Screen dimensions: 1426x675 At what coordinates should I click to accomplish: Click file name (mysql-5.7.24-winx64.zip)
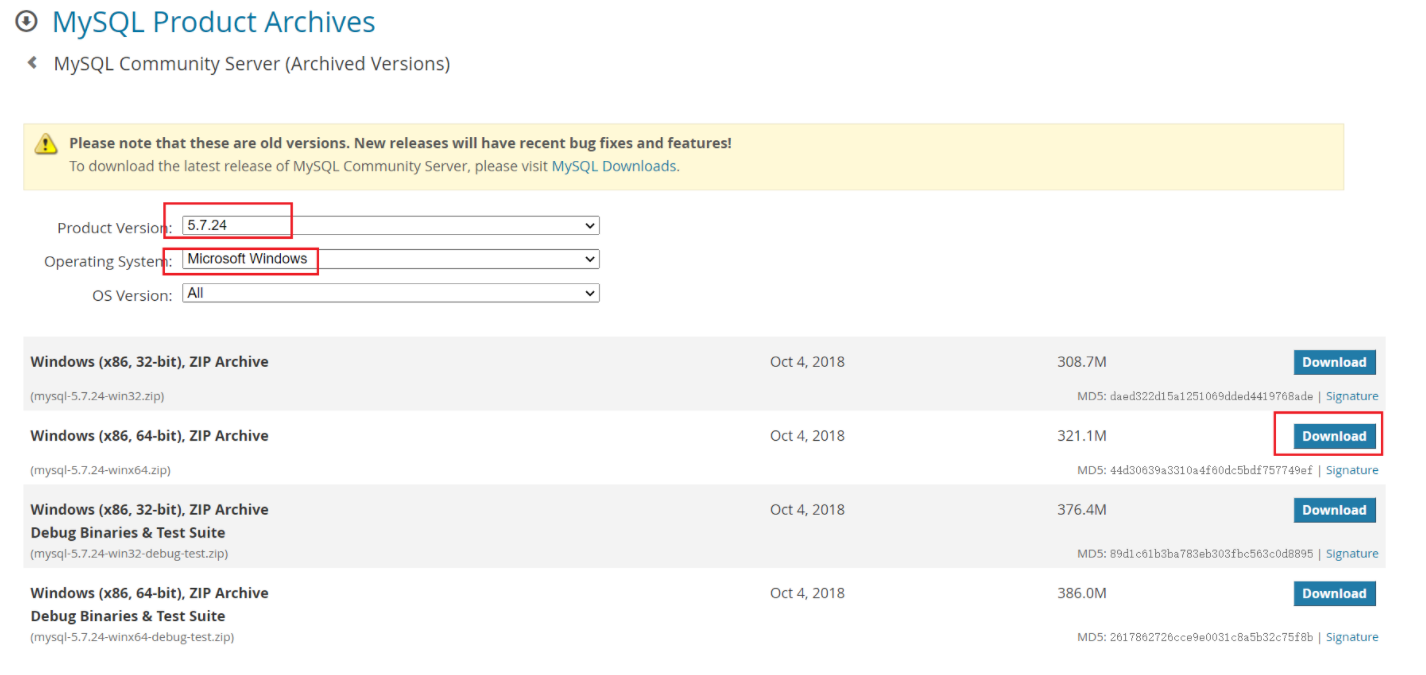coord(100,470)
